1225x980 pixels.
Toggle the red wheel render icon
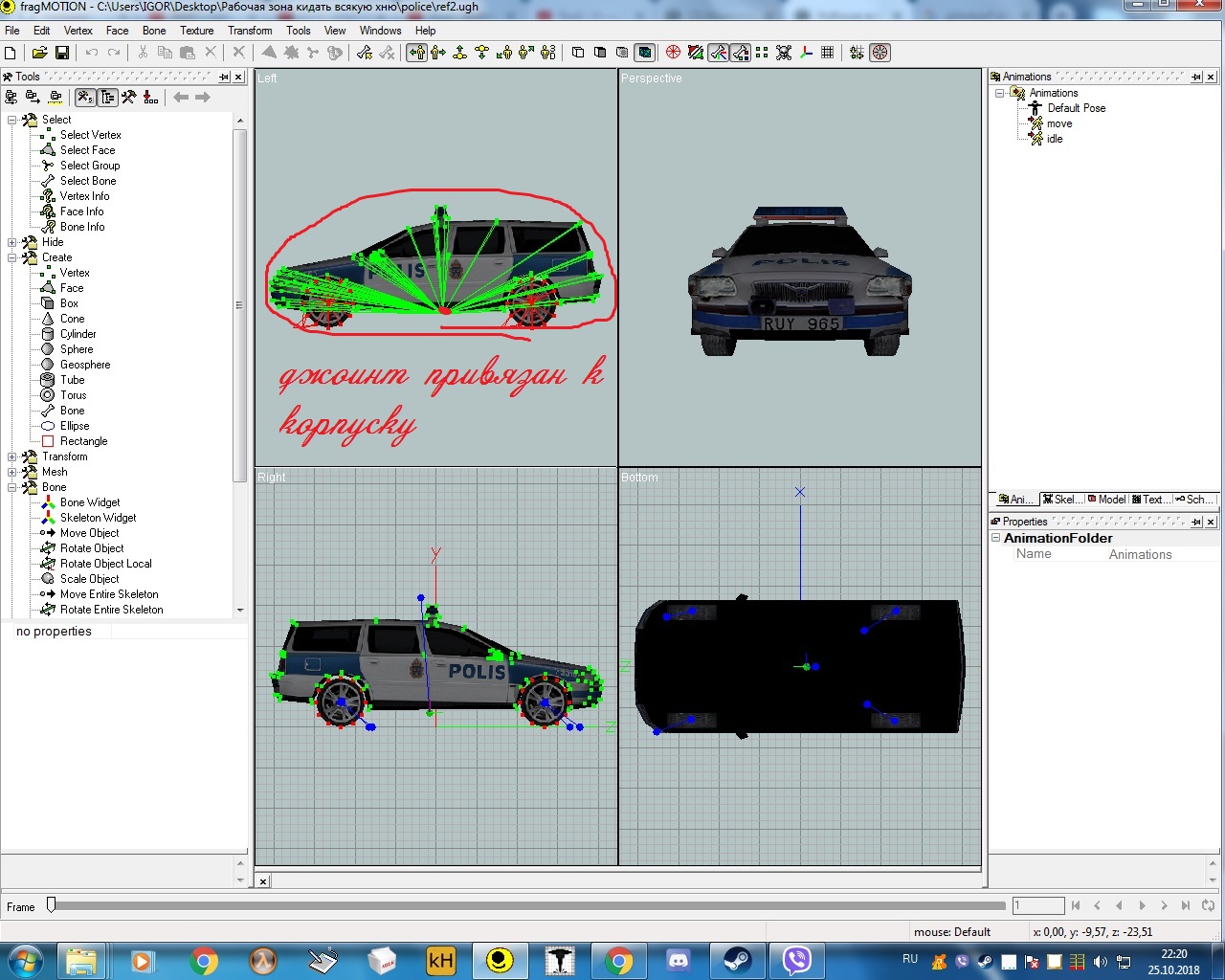(673, 53)
